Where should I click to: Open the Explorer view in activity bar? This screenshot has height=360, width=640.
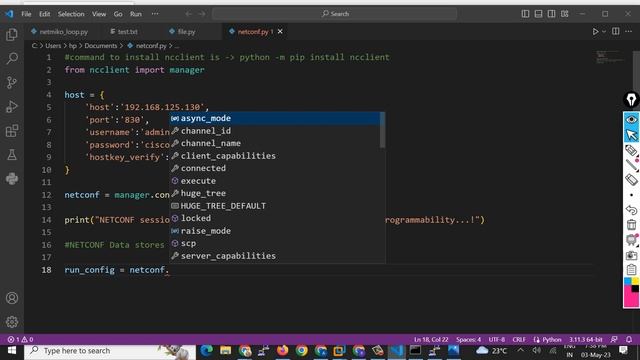pyautogui.click(x=12, y=35)
